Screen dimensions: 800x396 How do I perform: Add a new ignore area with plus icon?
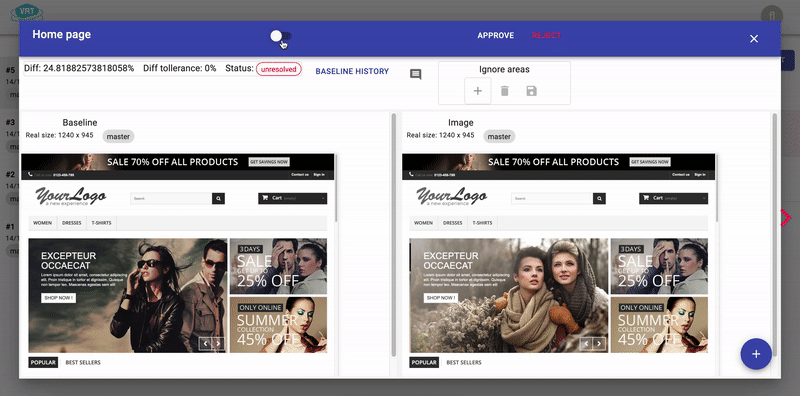(478, 91)
